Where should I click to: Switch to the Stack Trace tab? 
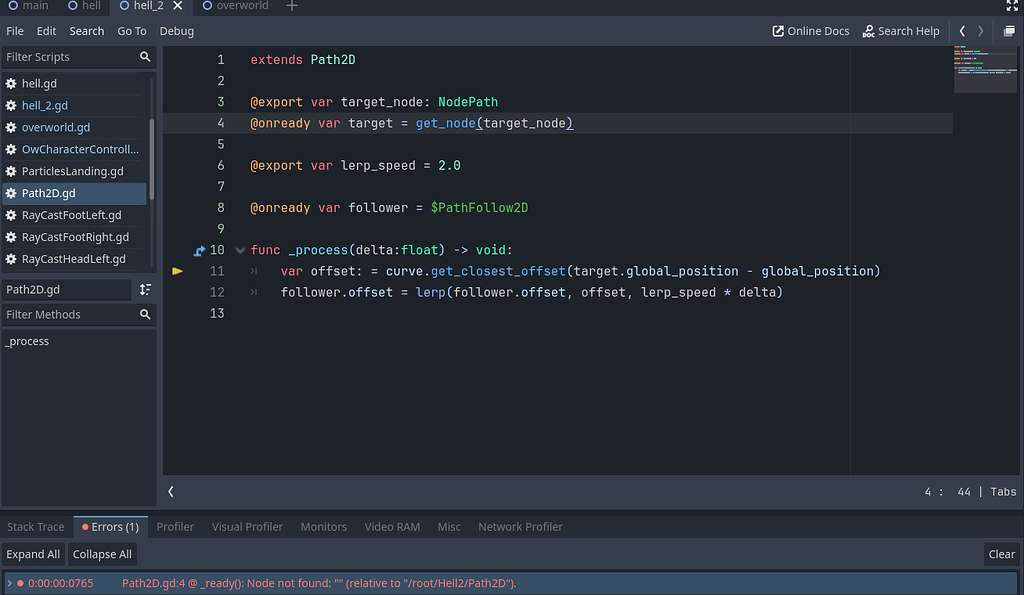(x=35, y=527)
